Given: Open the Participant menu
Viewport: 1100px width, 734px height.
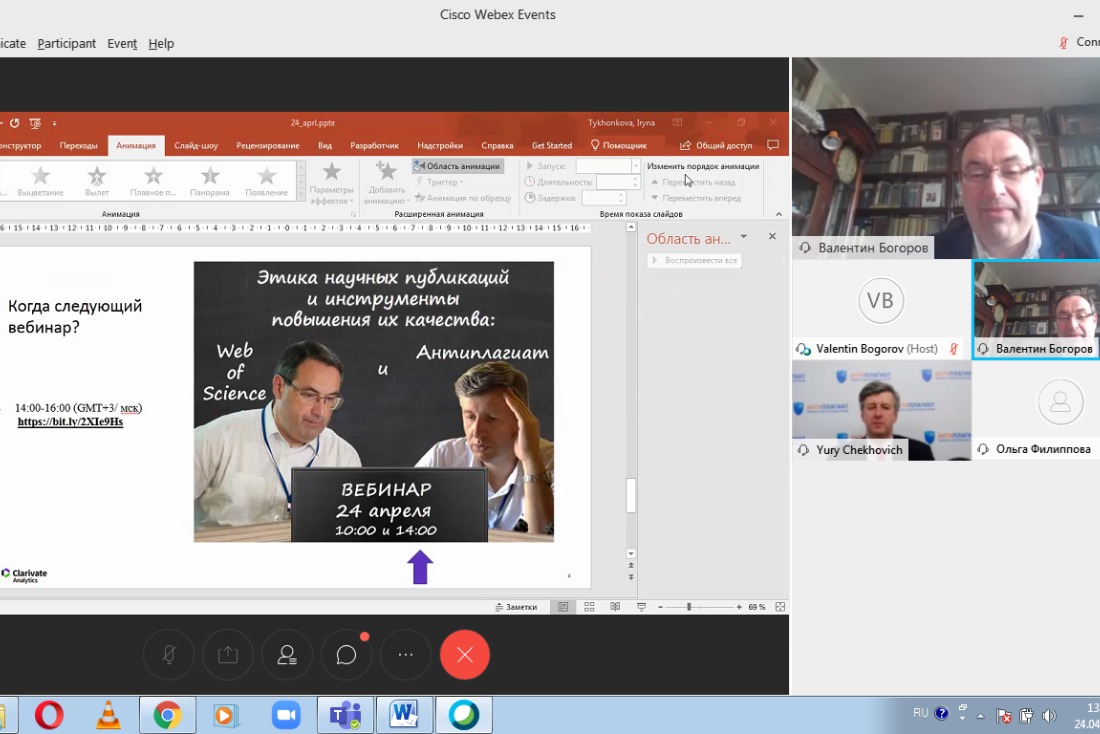Looking at the screenshot, I should (x=66, y=43).
